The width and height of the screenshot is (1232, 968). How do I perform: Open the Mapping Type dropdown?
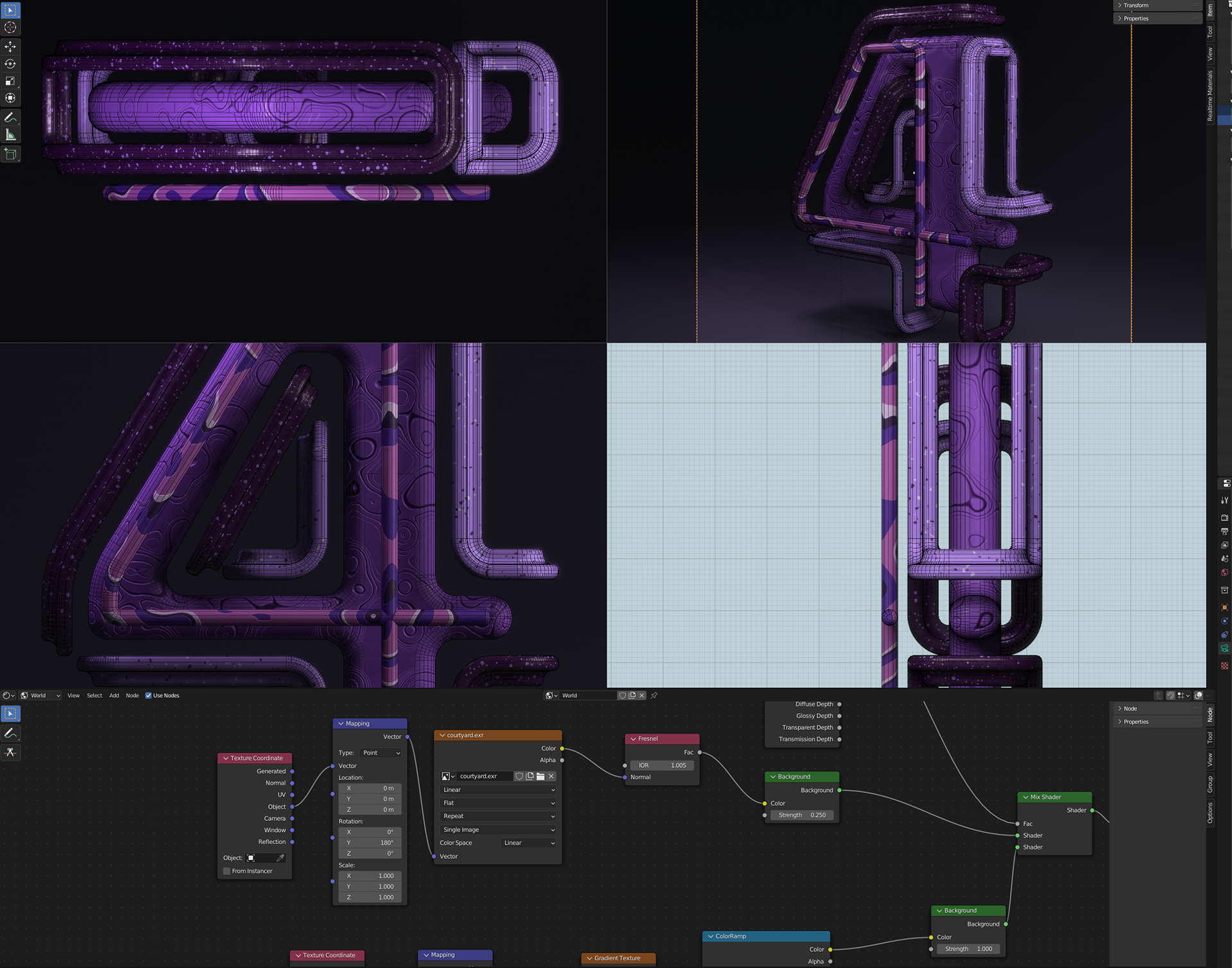(x=381, y=752)
